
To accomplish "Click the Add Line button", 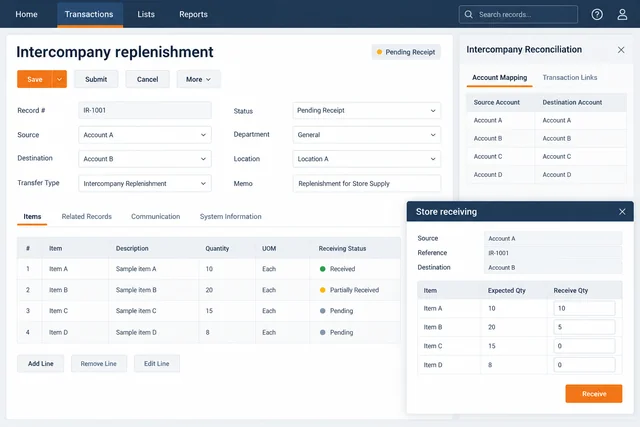I will pos(40,363).
